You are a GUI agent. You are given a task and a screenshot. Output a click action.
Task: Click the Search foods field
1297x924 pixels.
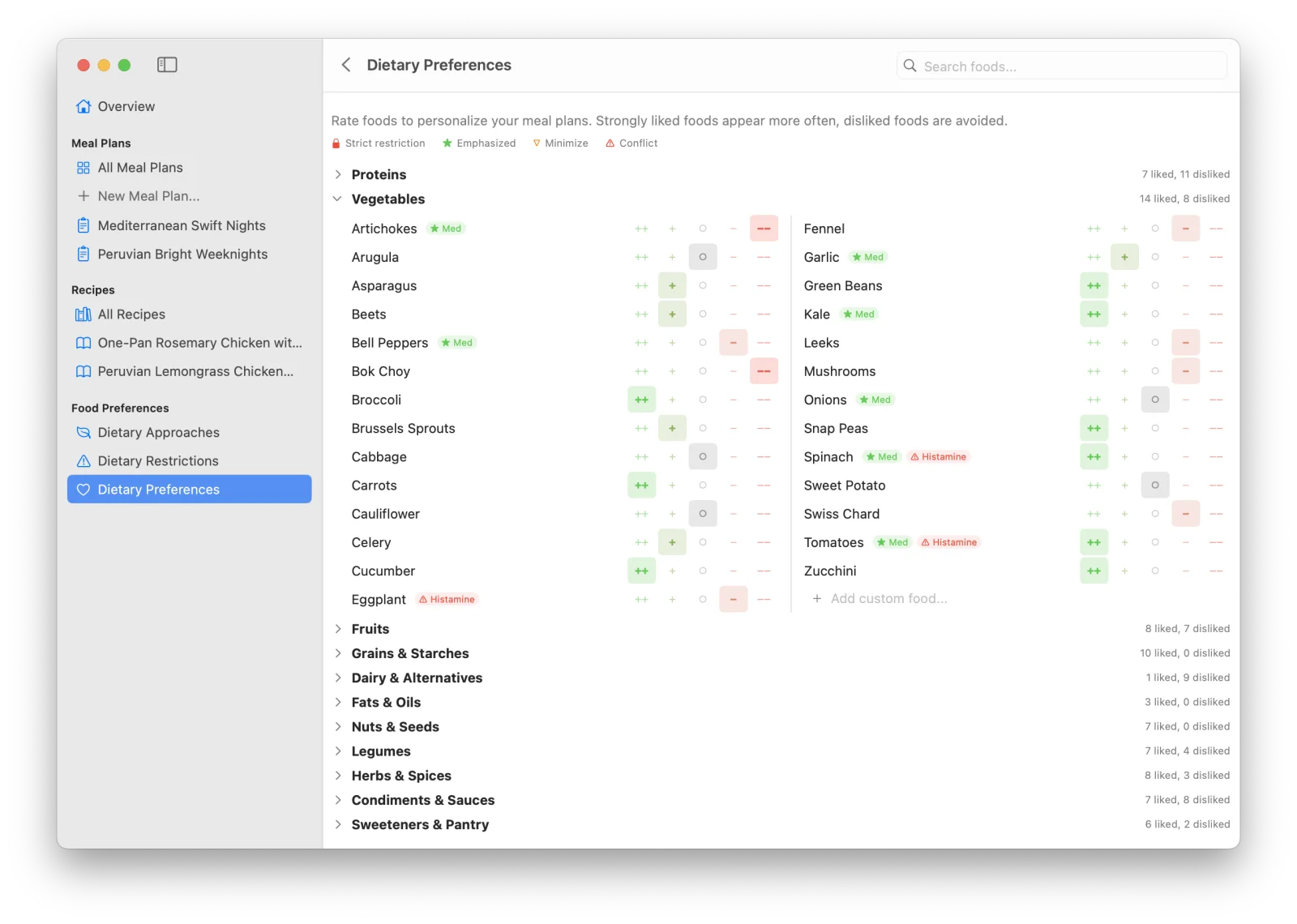click(x=1062, y=66)
